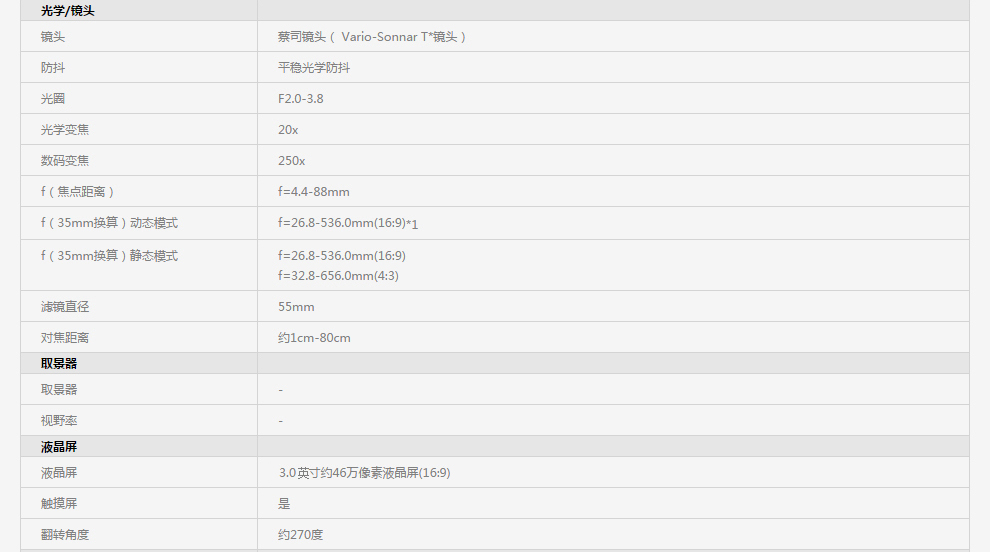The width and height of the screenshot is (990, 552).
Task: Click the 液晶屏 section header
Action: tap(59, 447)
